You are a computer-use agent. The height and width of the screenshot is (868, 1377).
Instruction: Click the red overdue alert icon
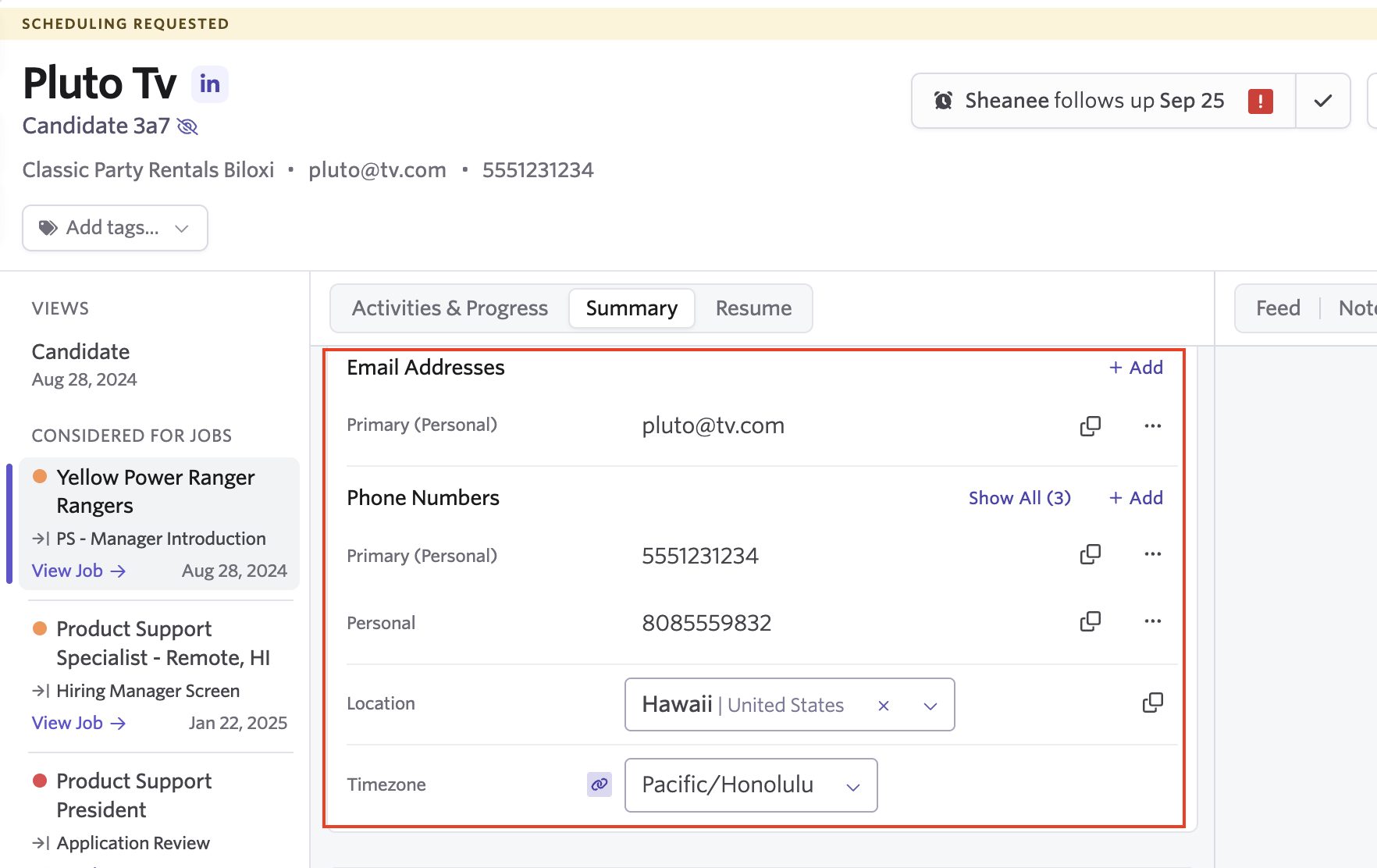(1260, 101)
